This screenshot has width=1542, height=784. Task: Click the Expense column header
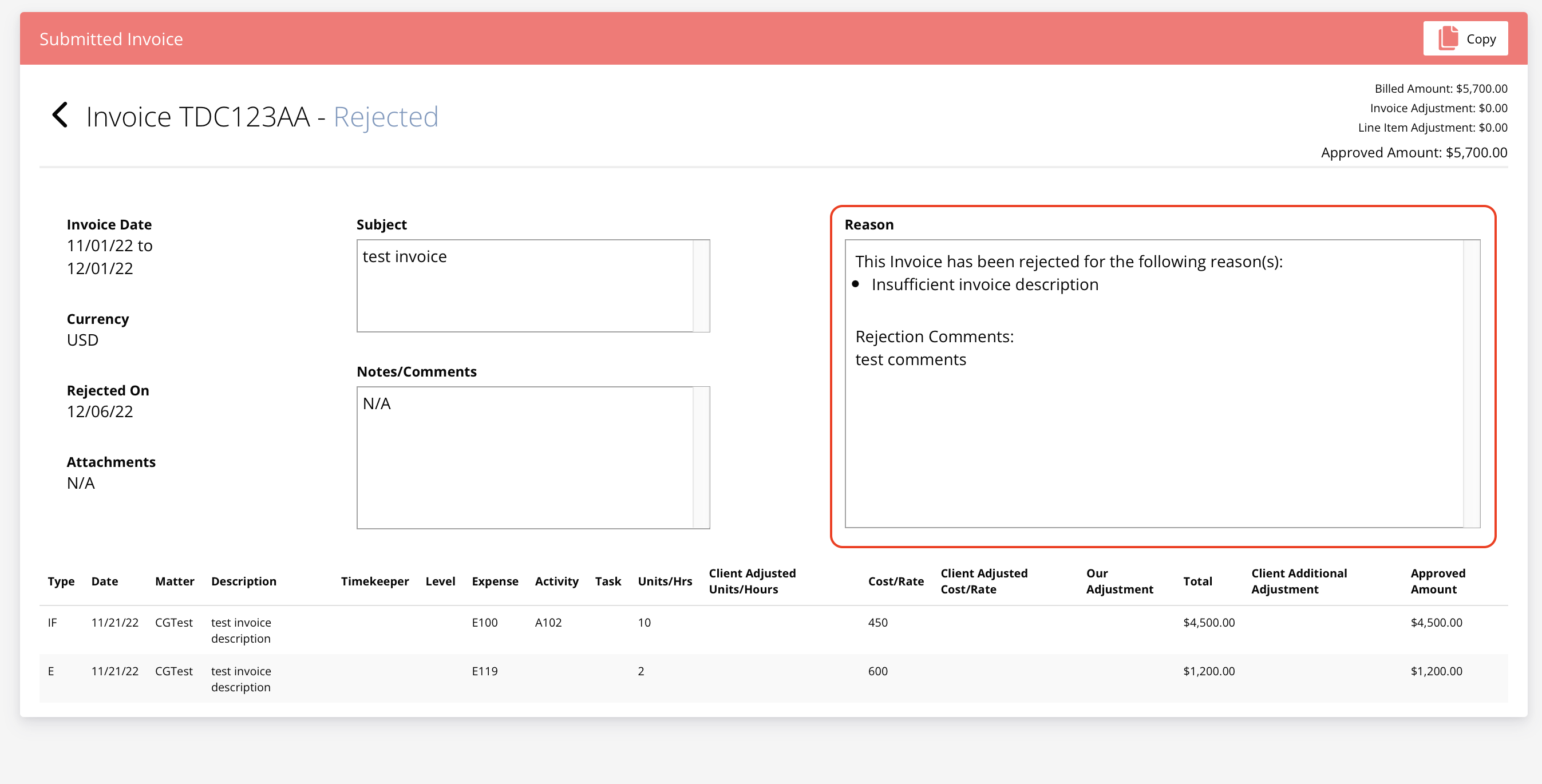[x=495, y=581]
